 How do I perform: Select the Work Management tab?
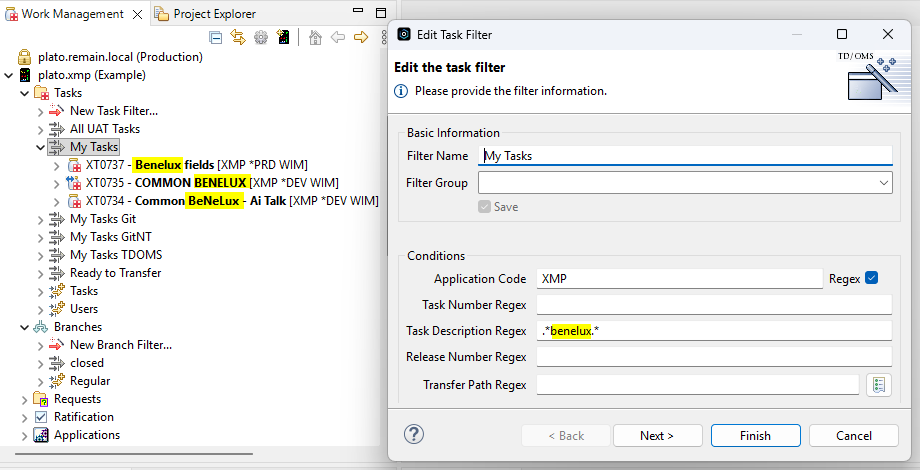pyautogui.click(x=72, y=14)
